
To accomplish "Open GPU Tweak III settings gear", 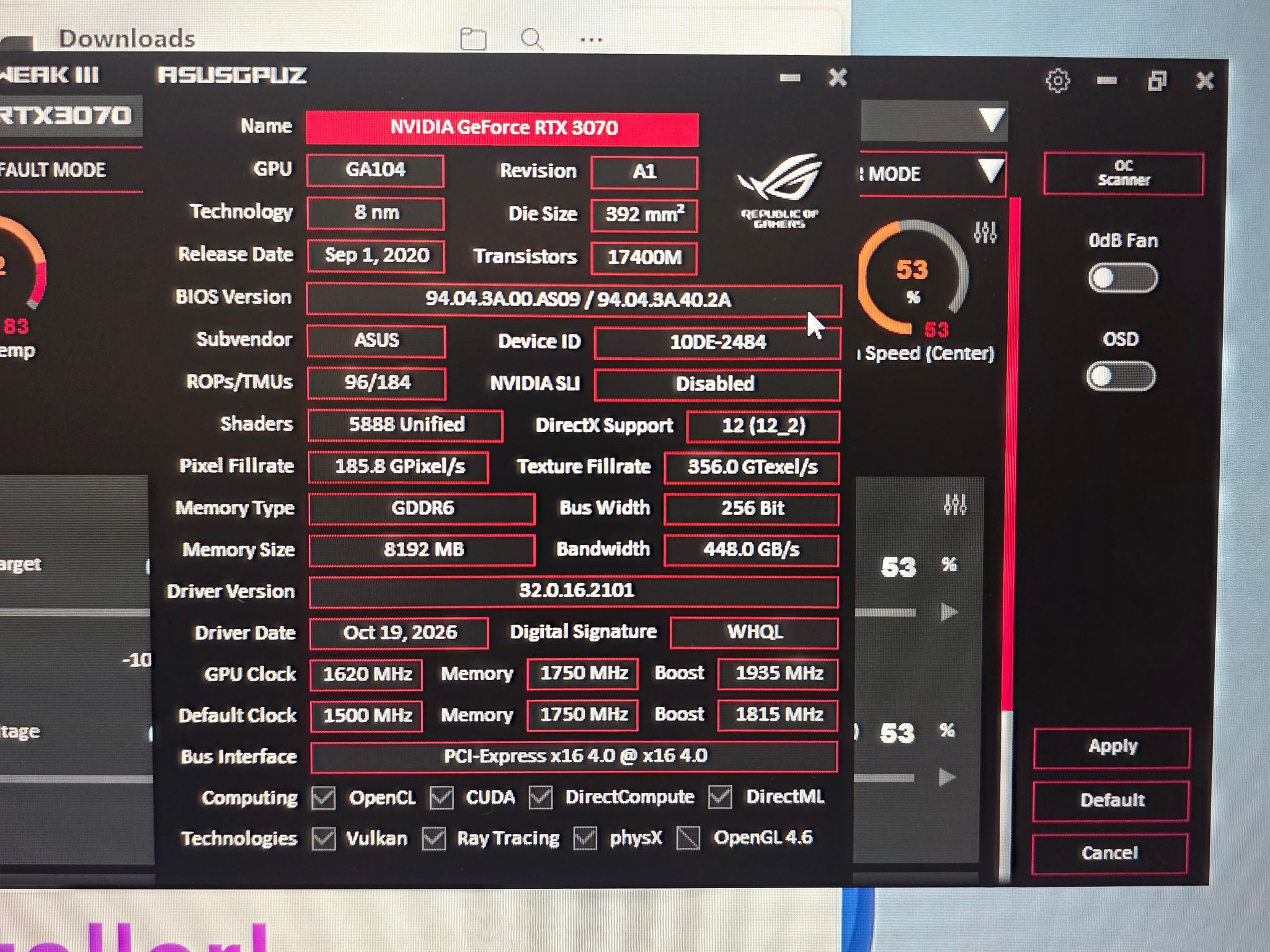I will pyautogui.click(x=1057, y=81).
